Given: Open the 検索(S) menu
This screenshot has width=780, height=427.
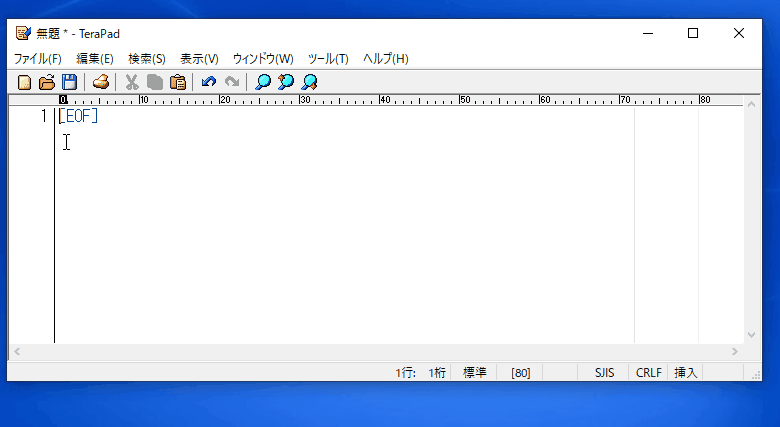Looking at the screenshot, I should coord(147,59).
